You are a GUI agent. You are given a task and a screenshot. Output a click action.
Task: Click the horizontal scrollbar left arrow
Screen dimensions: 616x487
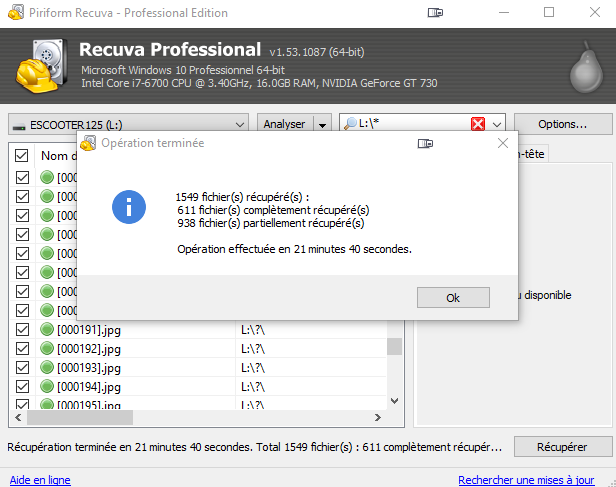(18, 417)
